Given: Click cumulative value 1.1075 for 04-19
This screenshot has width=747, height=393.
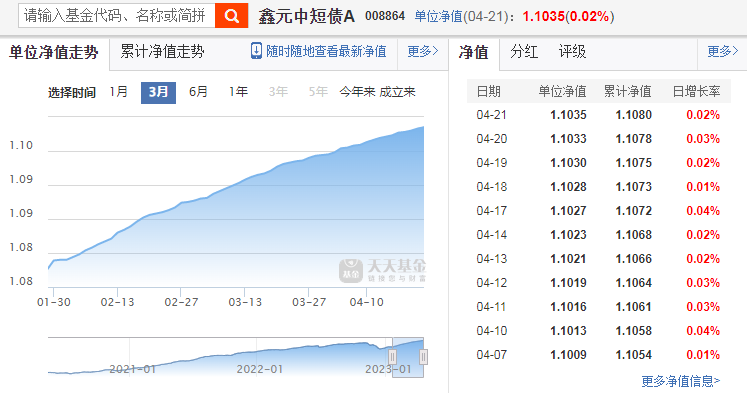Looking at the screenshot, I should (634, 162).
